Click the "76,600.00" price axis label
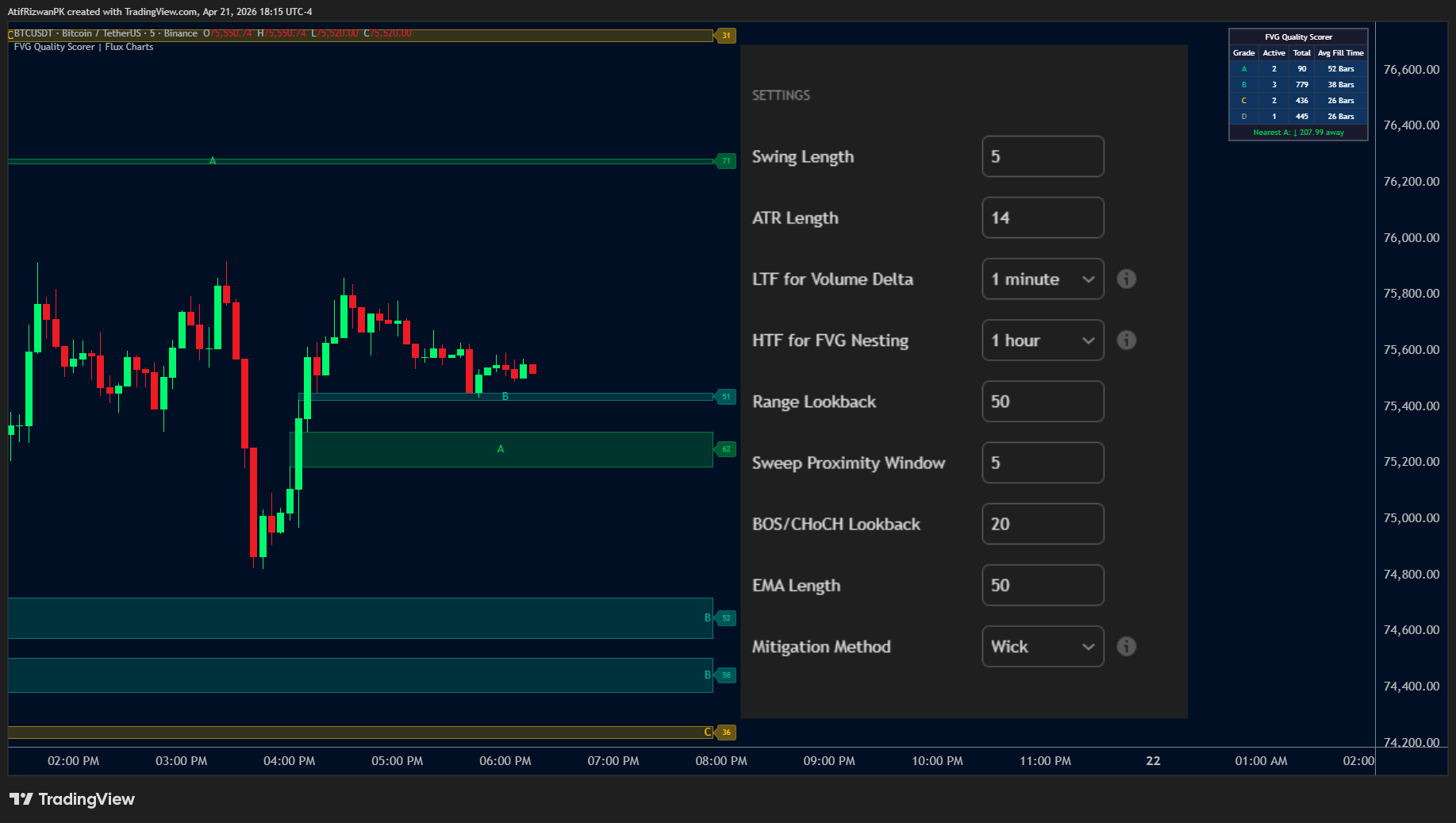The height and width of the screenshot is (823, 1456). point(1411,70)
